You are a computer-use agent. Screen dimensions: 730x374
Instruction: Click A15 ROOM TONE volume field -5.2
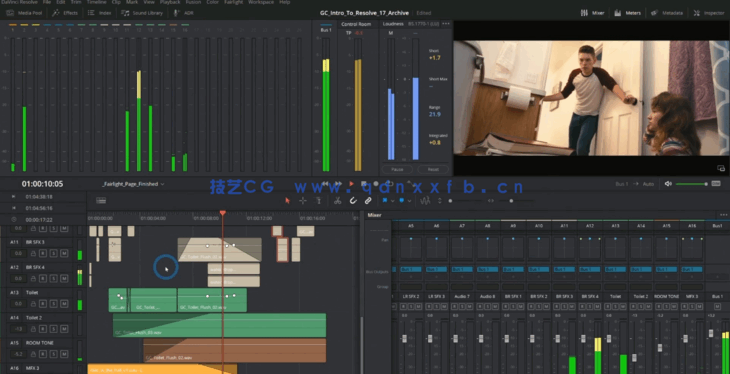click(19, 354)
